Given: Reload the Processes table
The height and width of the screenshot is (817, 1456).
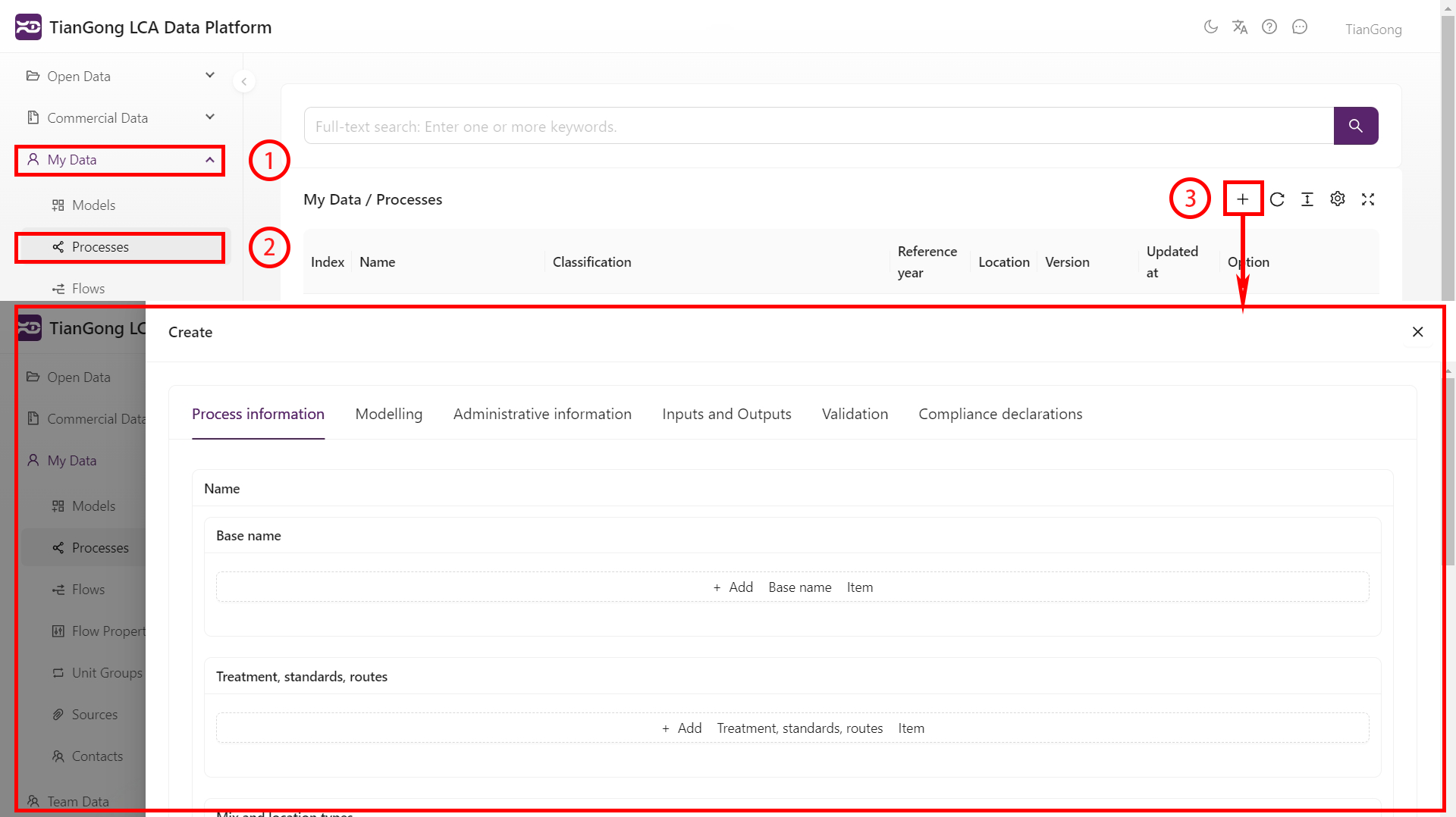Looking at the screenshot, I should tap(1277, 199).
